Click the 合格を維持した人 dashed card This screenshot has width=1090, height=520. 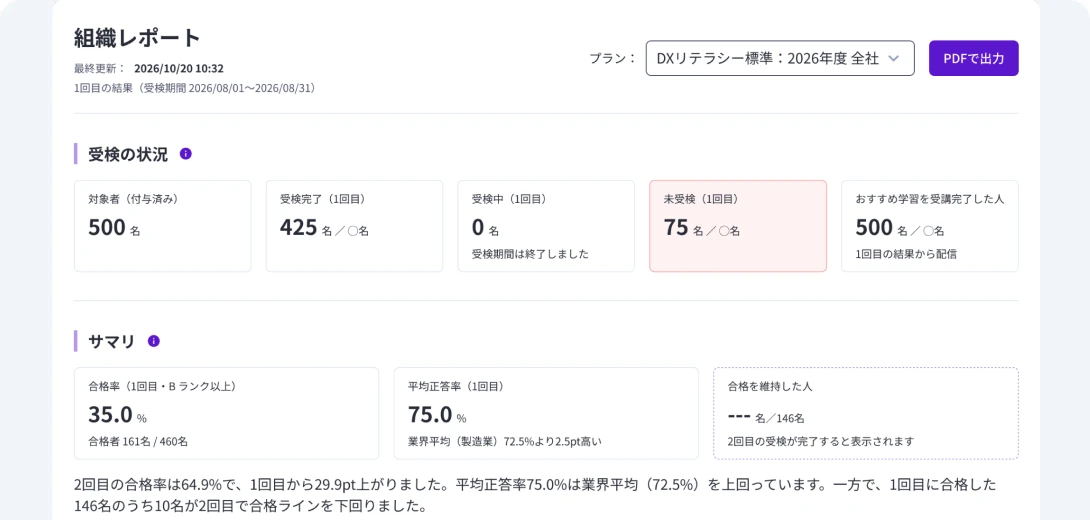865,413
